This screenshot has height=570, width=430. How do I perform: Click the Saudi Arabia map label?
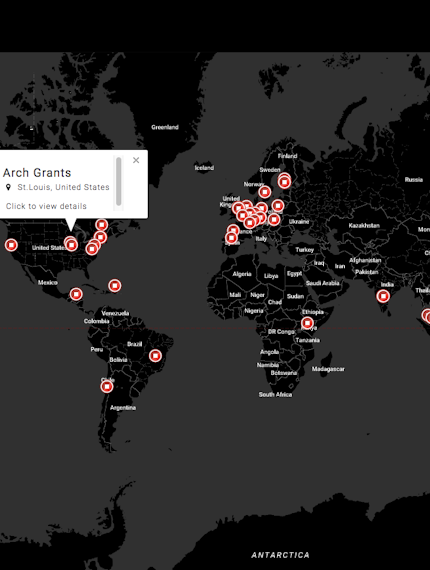pos(322,283)
